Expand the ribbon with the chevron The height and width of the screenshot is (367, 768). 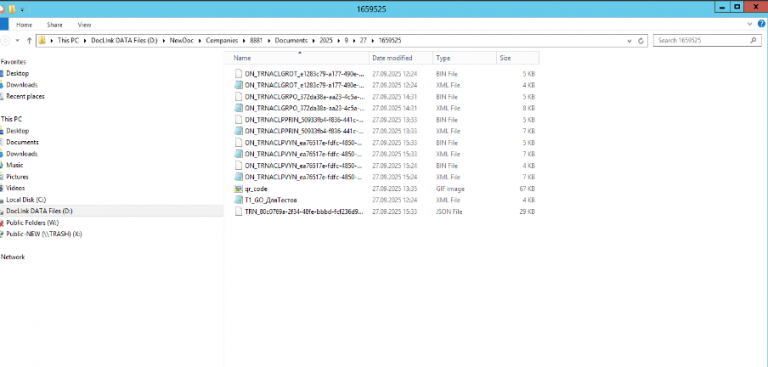[750, 24]
